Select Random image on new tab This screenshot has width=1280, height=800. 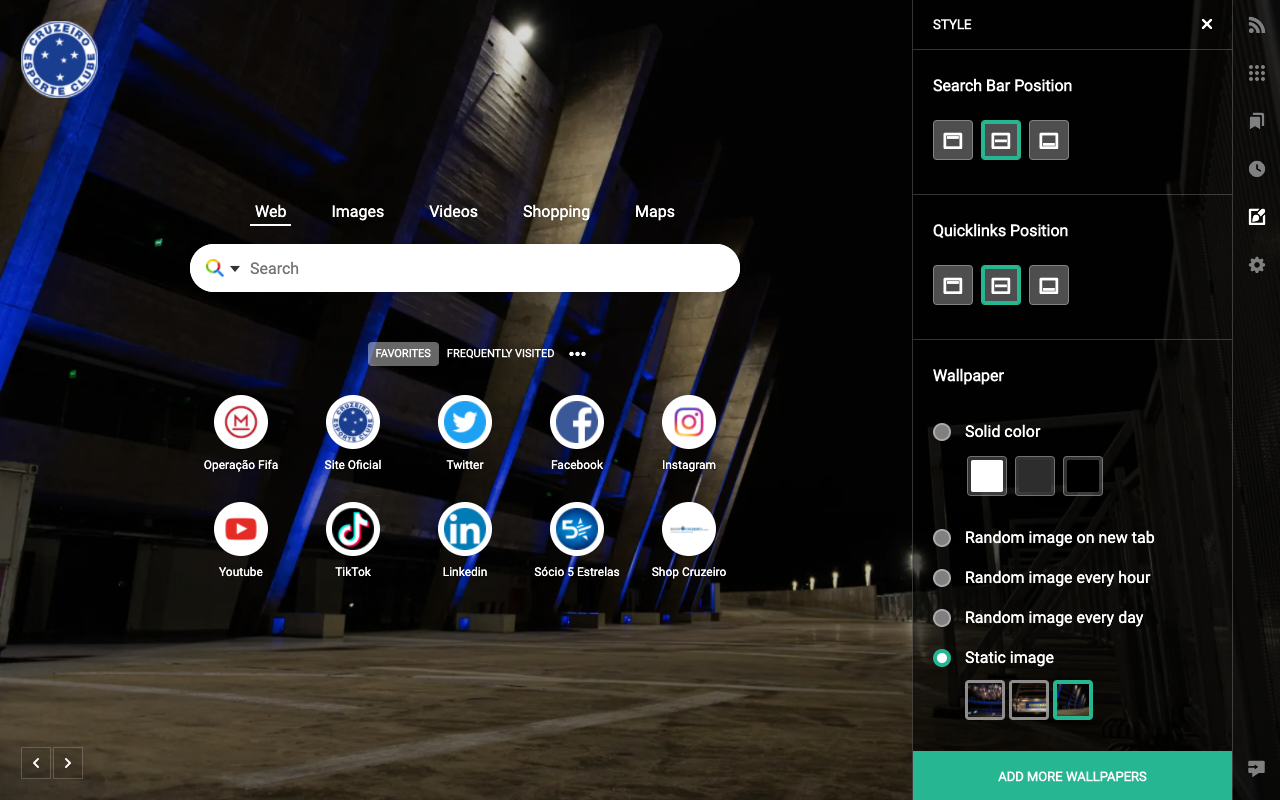point(942,538)
